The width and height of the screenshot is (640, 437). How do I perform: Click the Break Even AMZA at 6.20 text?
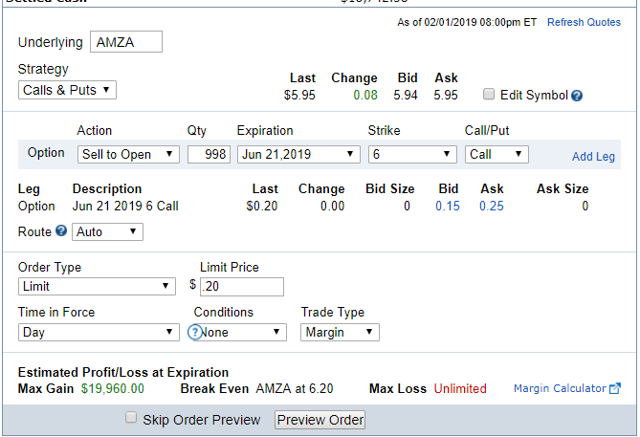pos(257,388)
